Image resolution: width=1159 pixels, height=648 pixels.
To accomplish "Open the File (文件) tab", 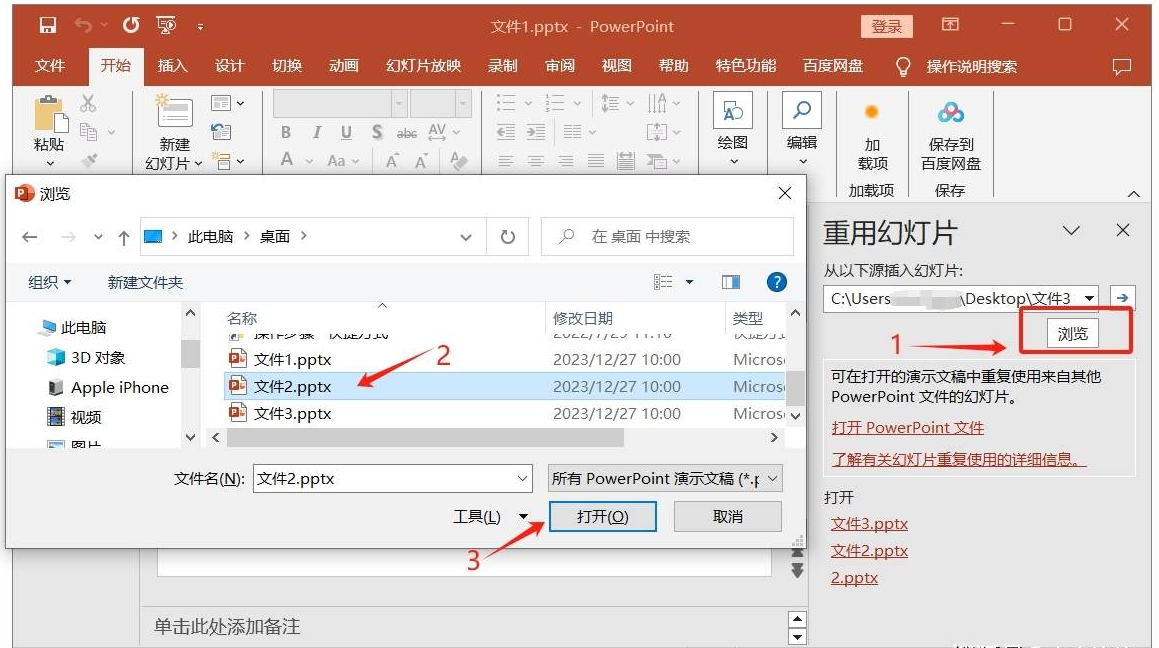I will (x=50, y=66).
